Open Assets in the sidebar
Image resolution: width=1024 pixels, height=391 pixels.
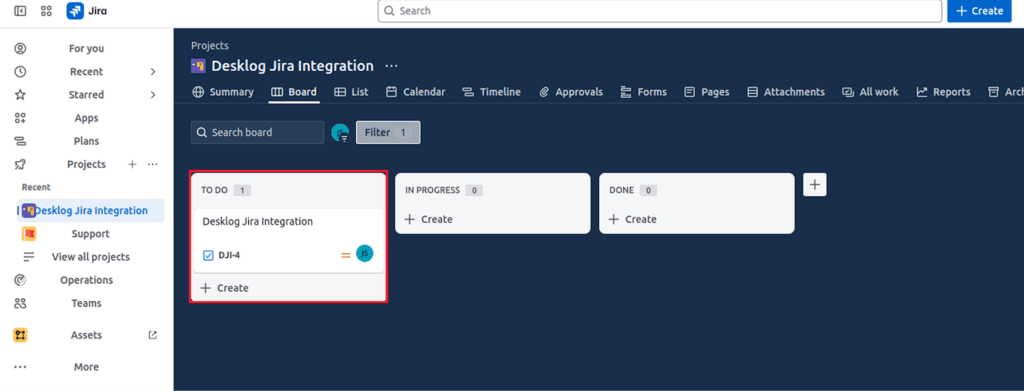point(86,335)
